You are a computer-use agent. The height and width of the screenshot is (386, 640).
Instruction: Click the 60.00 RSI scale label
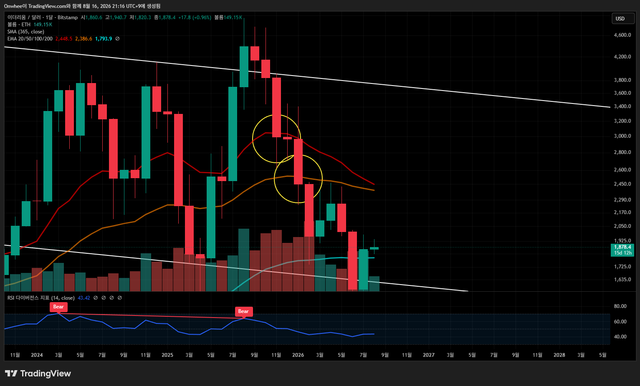pyautogui.click(x=620, y=322)
